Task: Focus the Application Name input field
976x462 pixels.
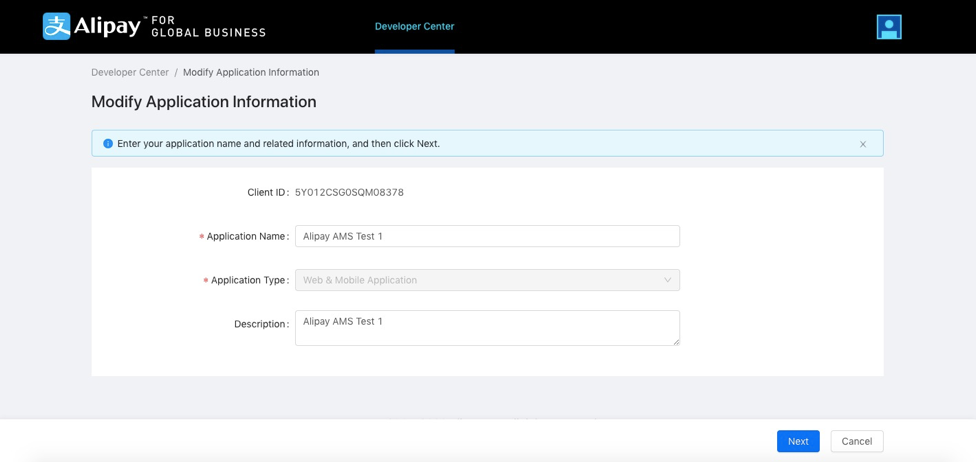Action: (487, 236)
